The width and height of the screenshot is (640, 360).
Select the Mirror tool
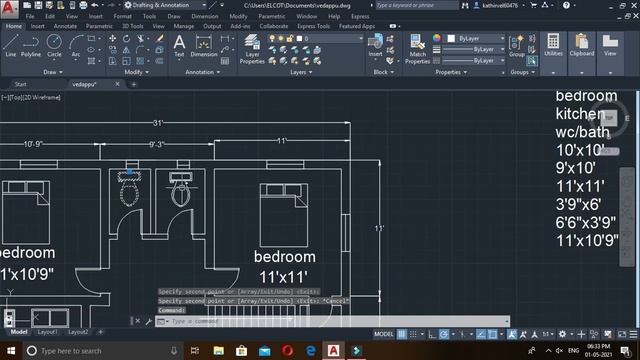(126, 50)
